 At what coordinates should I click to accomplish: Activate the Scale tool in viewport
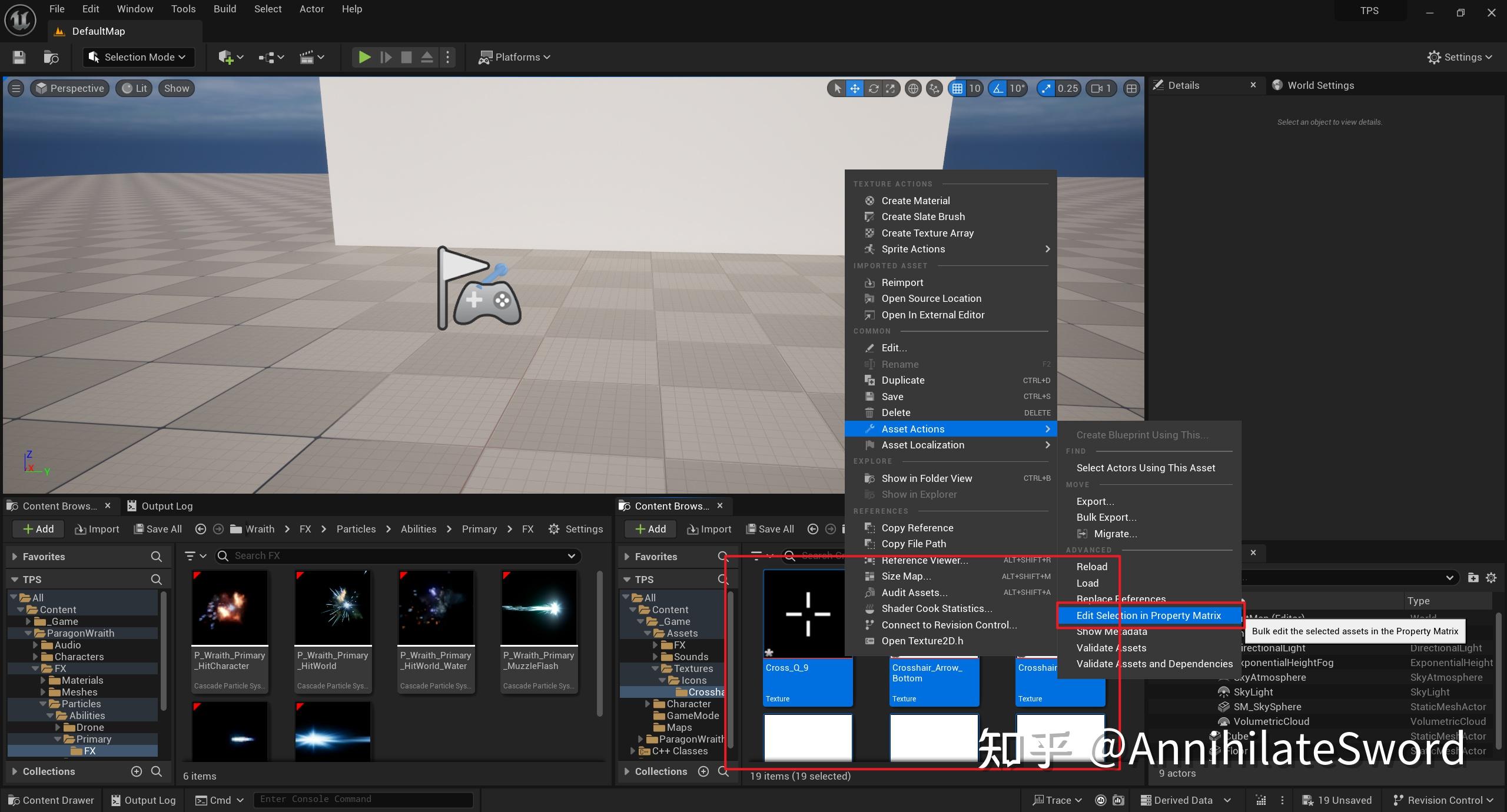pyautogui.click(x=891, y=88)
